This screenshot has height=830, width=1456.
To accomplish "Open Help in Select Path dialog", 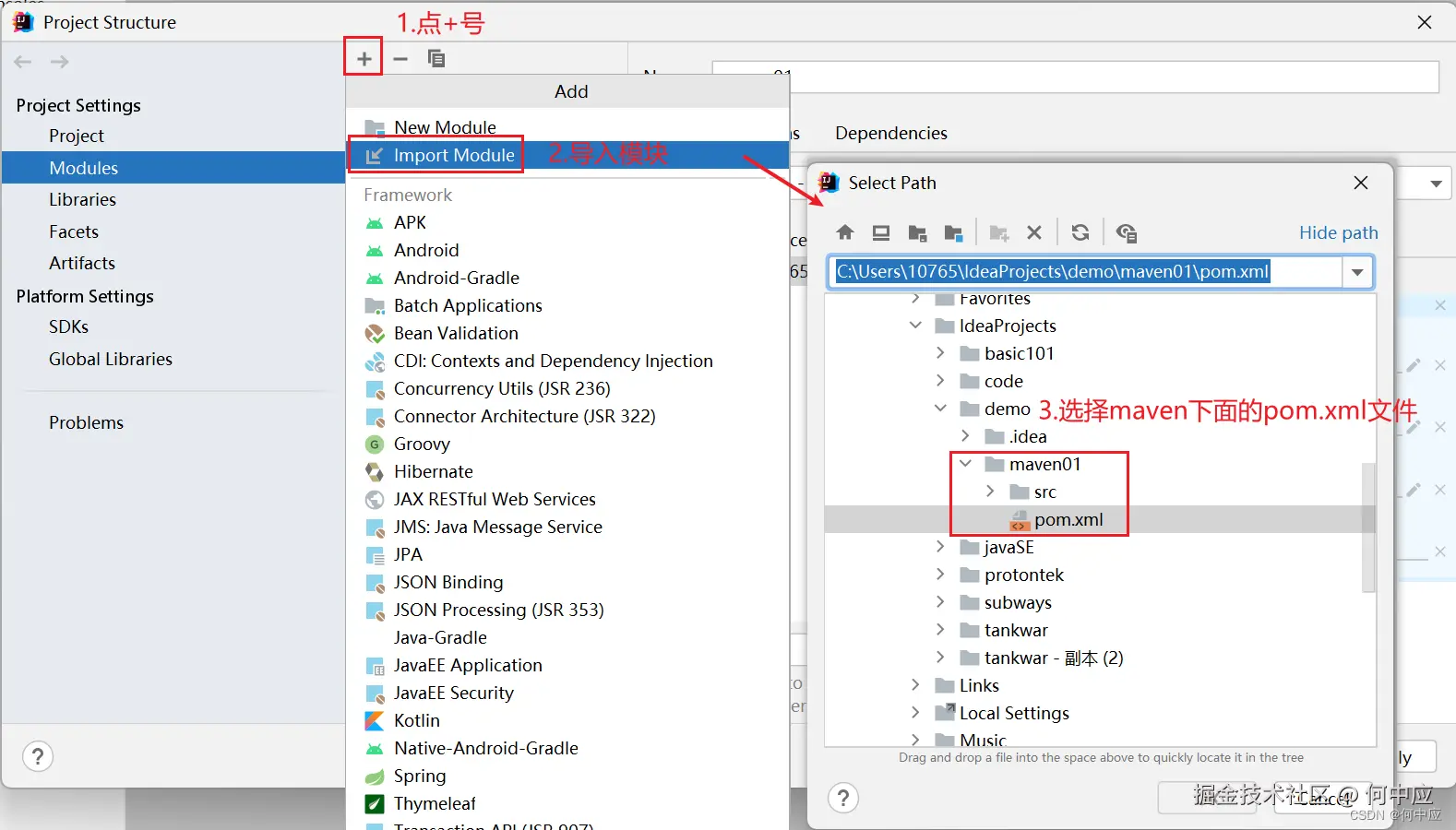I will tap(843, 798).
